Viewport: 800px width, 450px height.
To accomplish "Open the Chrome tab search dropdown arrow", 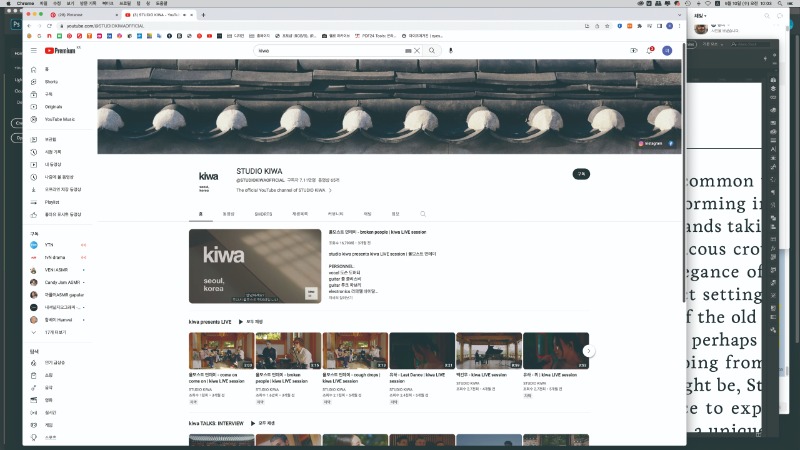I will click(x=679, y=15).
